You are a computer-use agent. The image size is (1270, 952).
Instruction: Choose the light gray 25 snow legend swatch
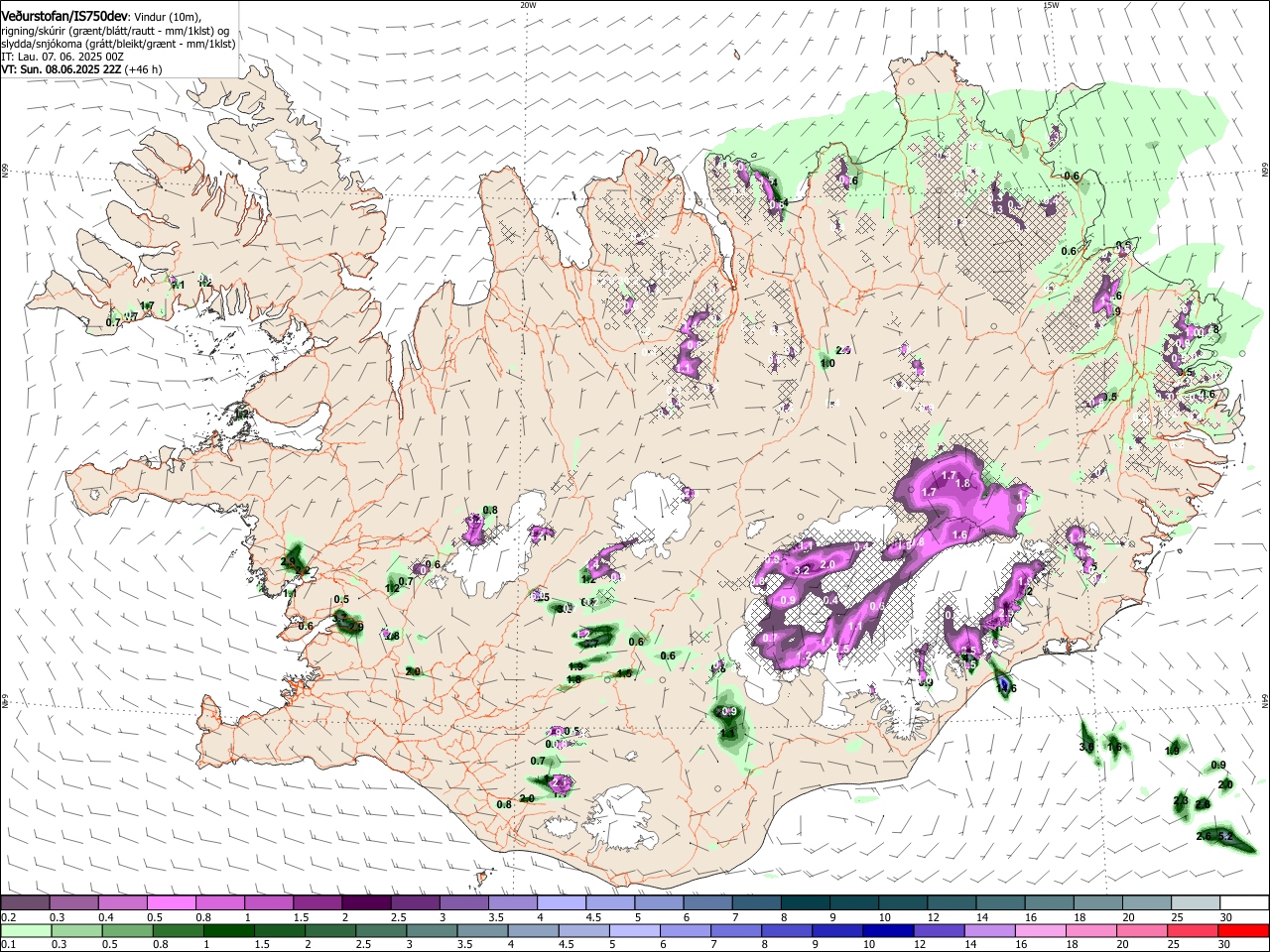pos(1195,903)
